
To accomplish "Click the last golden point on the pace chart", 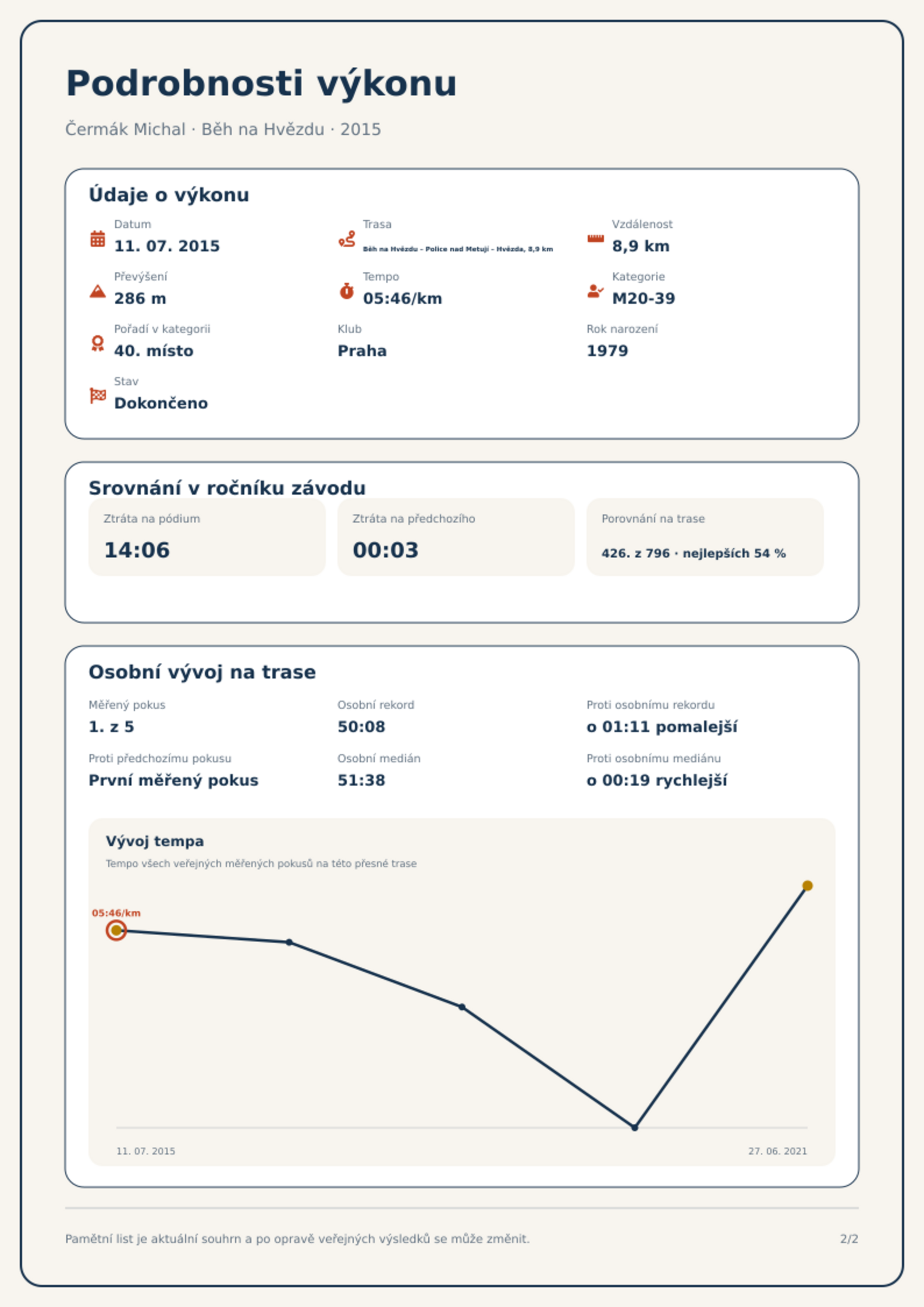I will [x=807, y=886].
